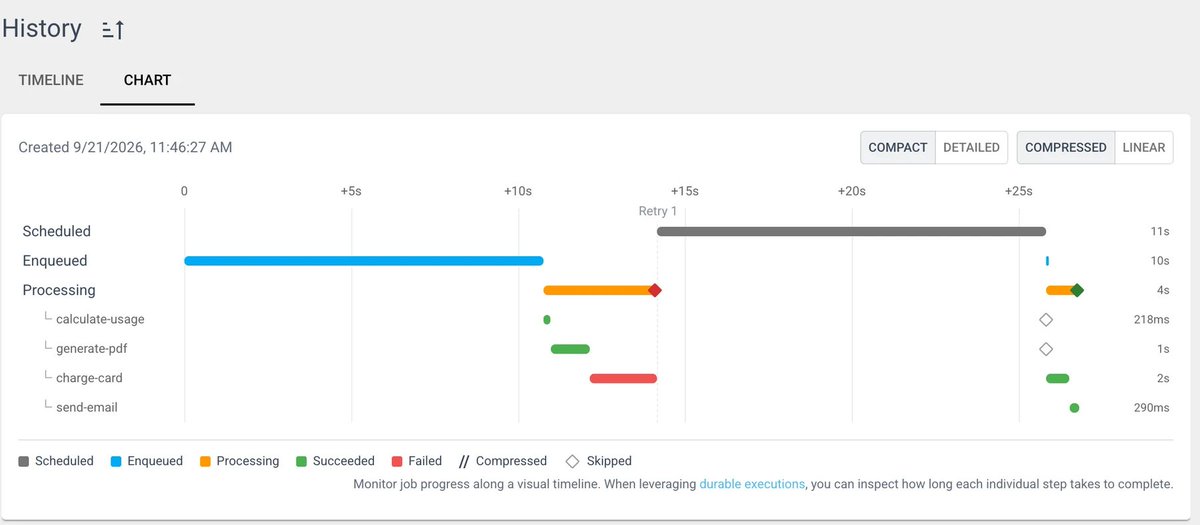Click the small blue Enqueued retry marker
This screenshot has height=525, width=1200.
1047,261
